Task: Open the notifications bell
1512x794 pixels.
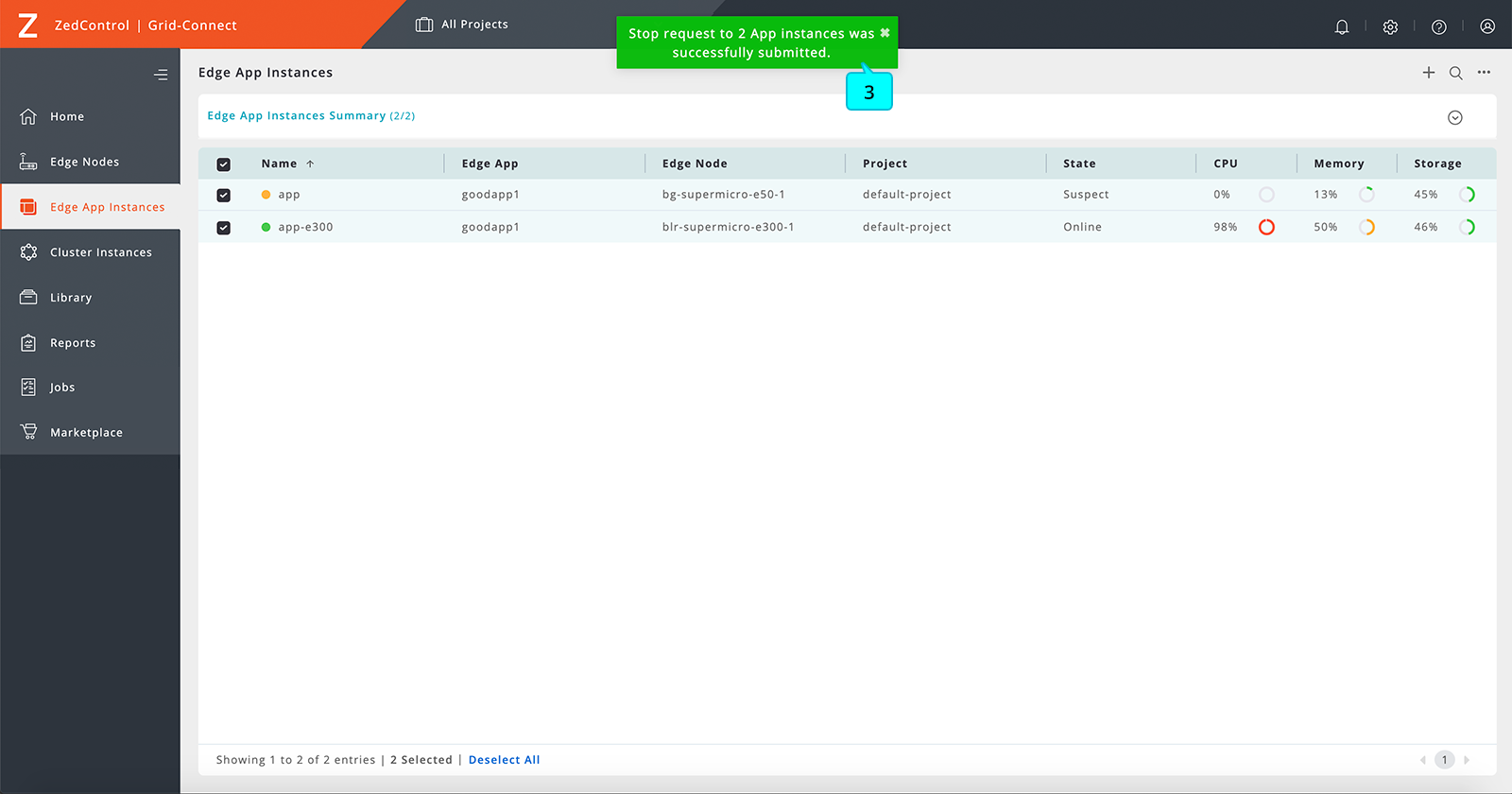Action: [1341, 26]
